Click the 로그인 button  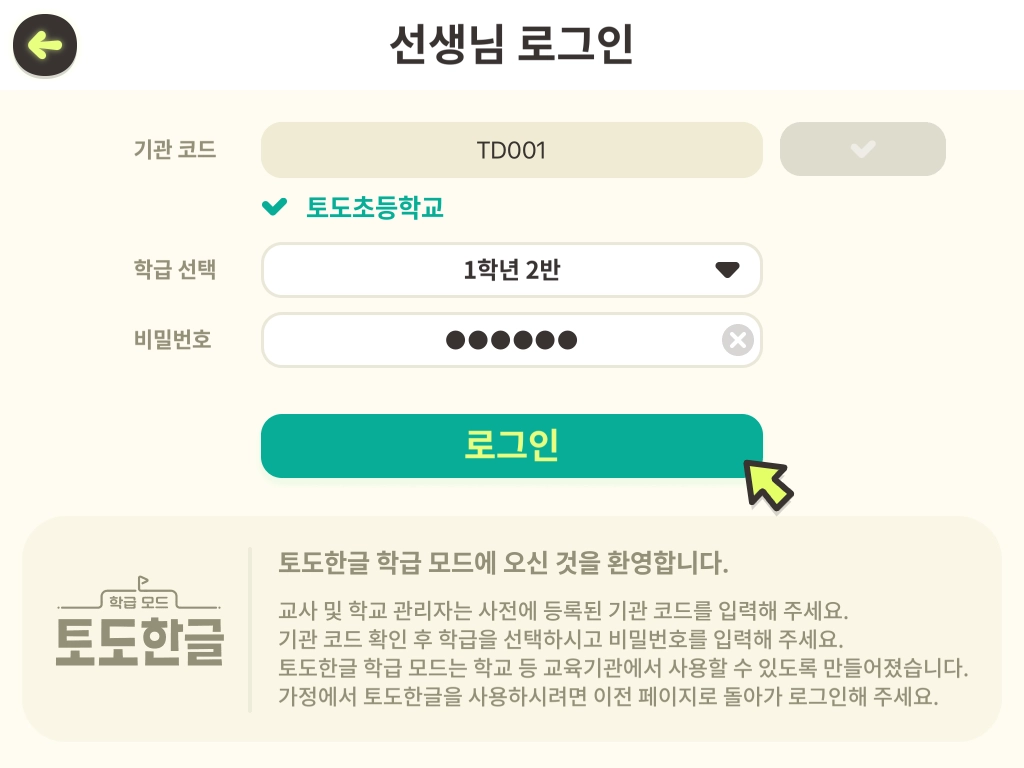(x=511, y=445)
